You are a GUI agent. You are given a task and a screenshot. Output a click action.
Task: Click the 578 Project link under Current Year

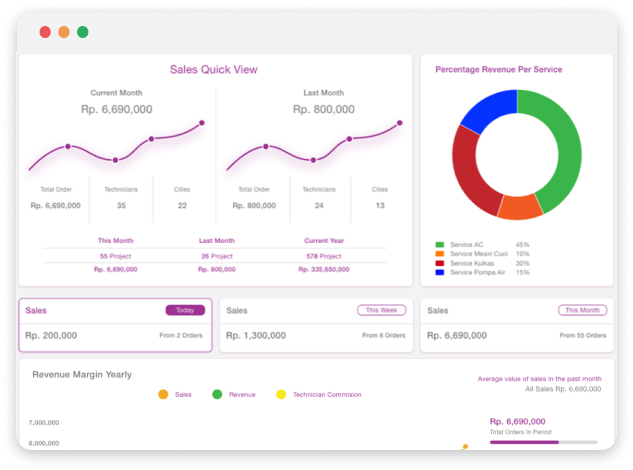[323, 255]
